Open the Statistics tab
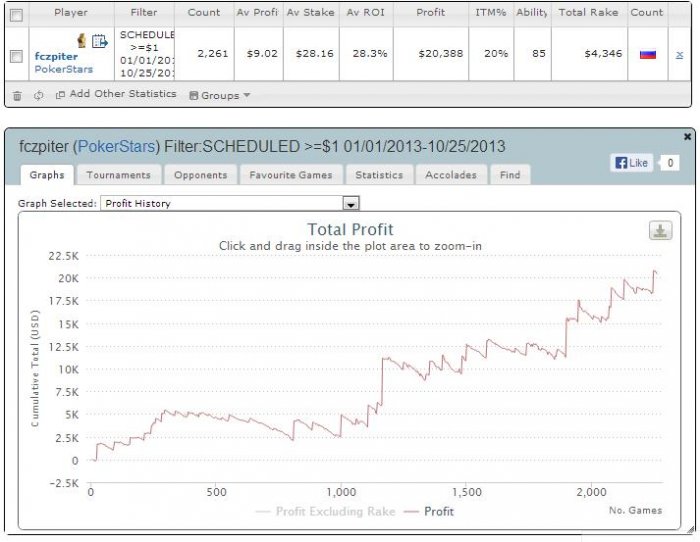The height and width of the screenshot is (542, 700). point(379,175)
